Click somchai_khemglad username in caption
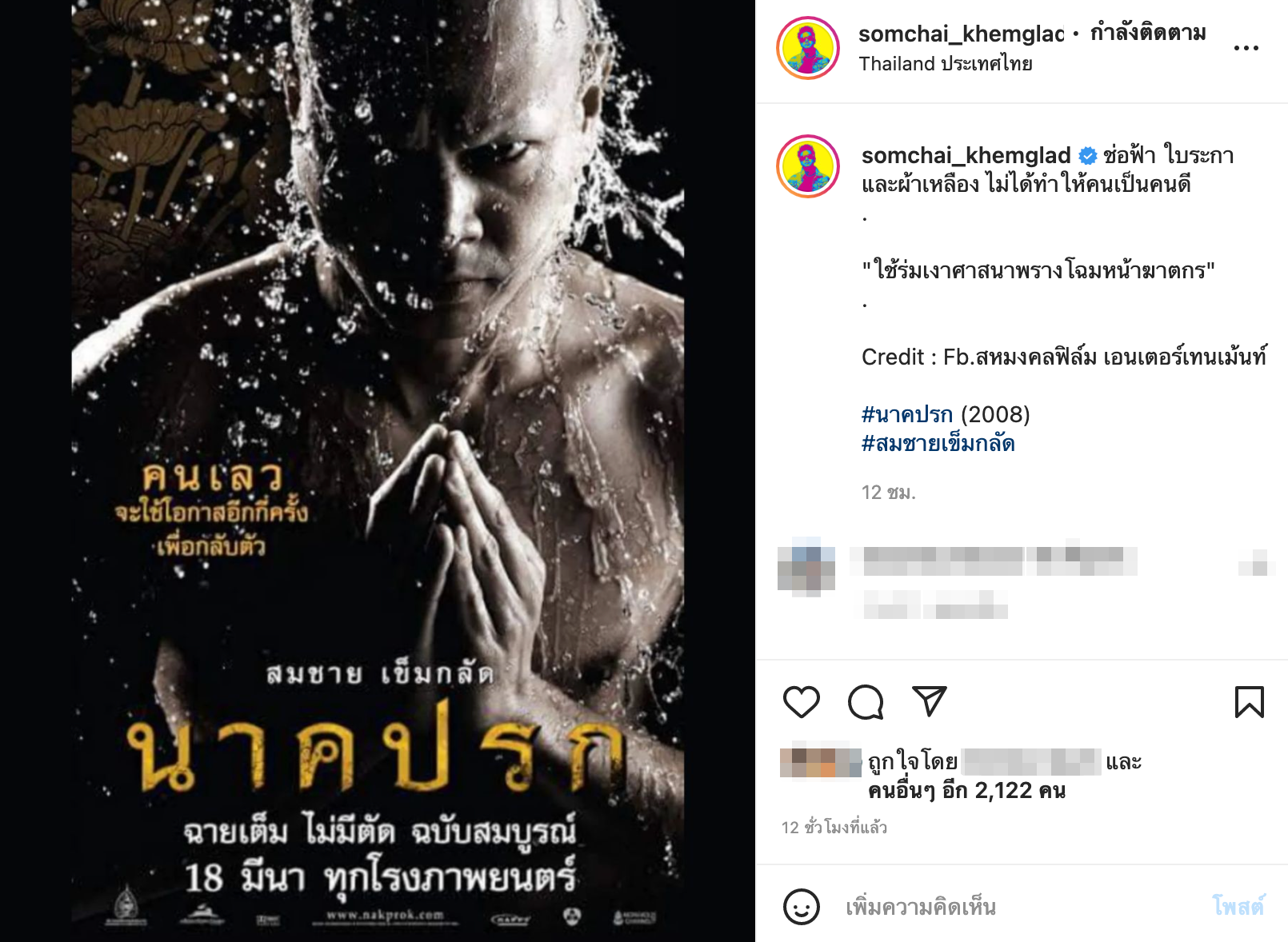Viewport: 1288px width, 942px height. coord(966,155)
